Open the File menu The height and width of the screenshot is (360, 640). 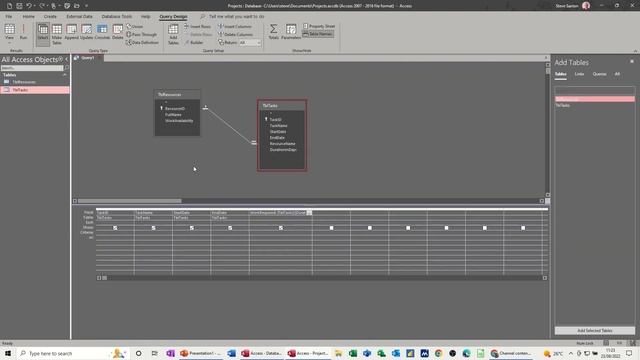(9, 16)
